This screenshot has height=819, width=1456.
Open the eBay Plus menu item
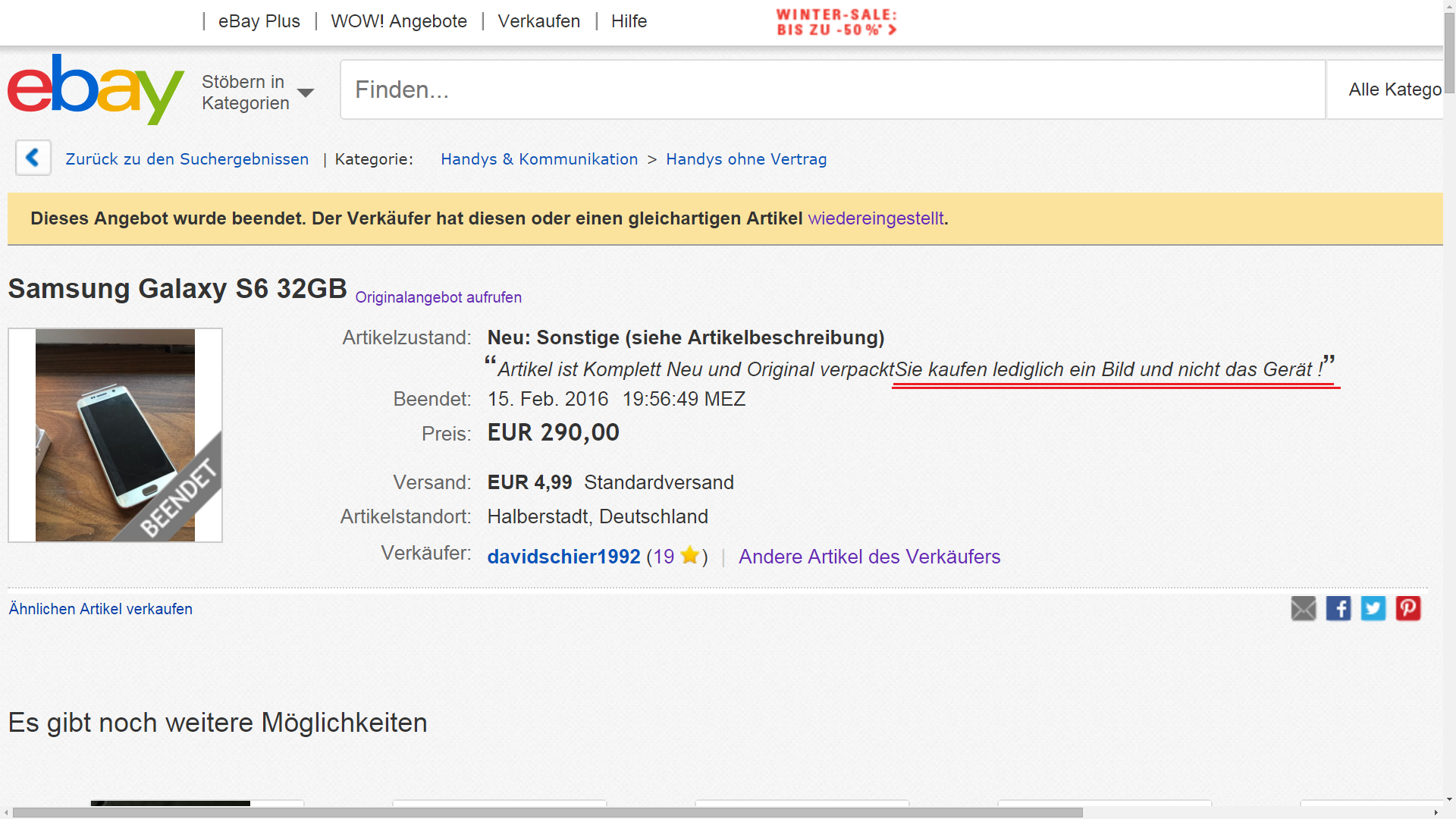tap(259, 21)
